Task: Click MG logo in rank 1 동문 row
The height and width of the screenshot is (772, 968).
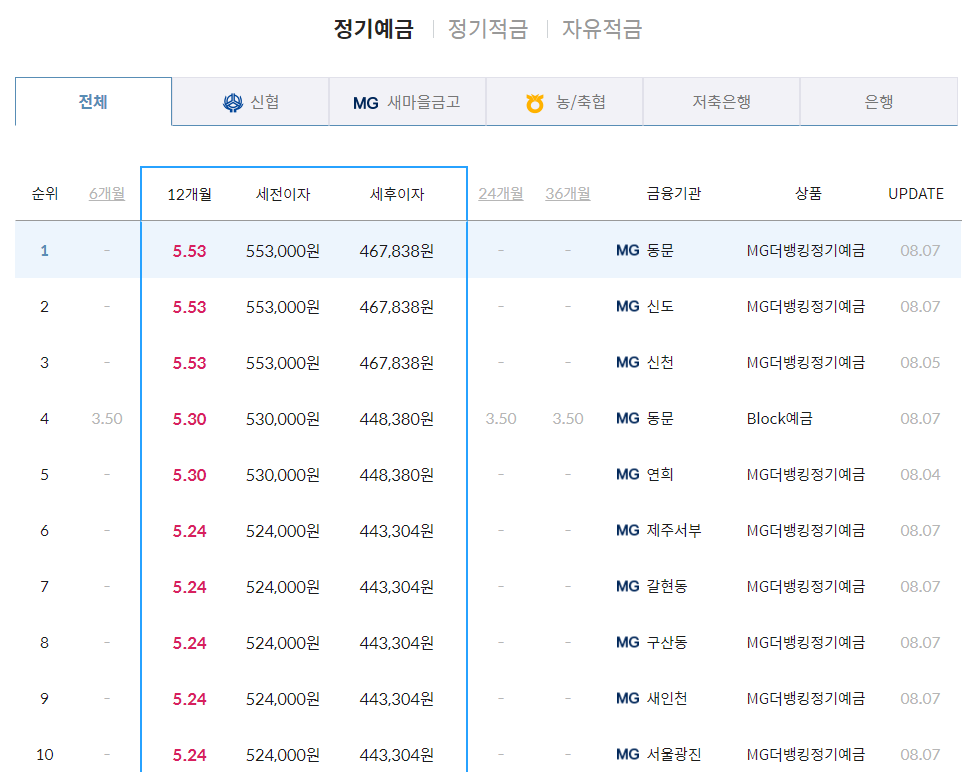Action: click(628, 251)
